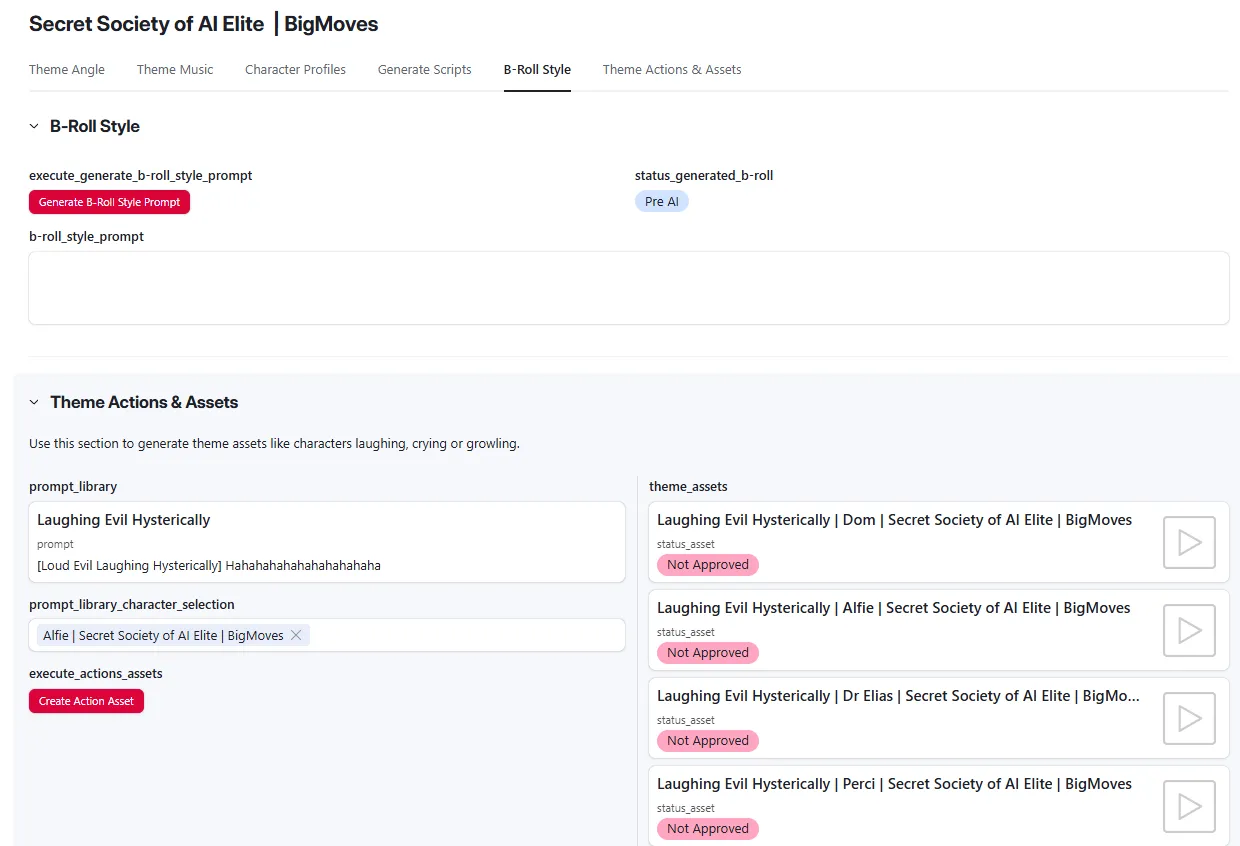The image size is (1240, 846).
Task: Remove Alfie from character selection
Action: [x=296, y=635]
